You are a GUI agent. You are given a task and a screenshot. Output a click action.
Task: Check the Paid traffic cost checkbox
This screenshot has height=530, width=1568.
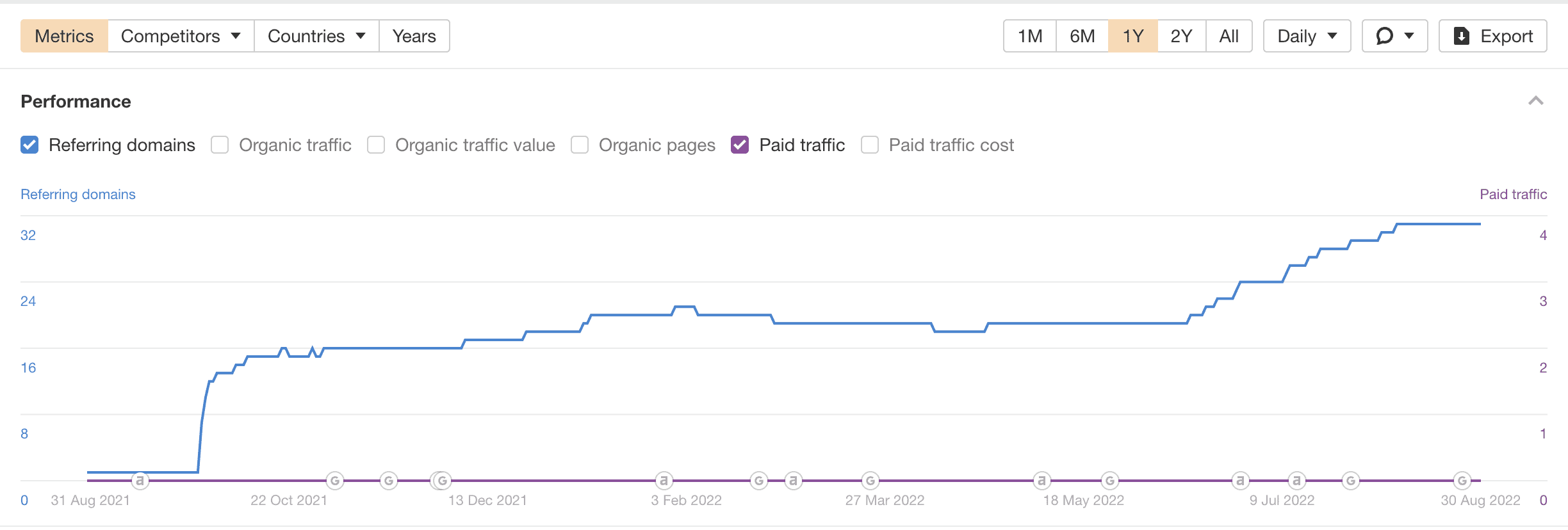coord(870,145)
